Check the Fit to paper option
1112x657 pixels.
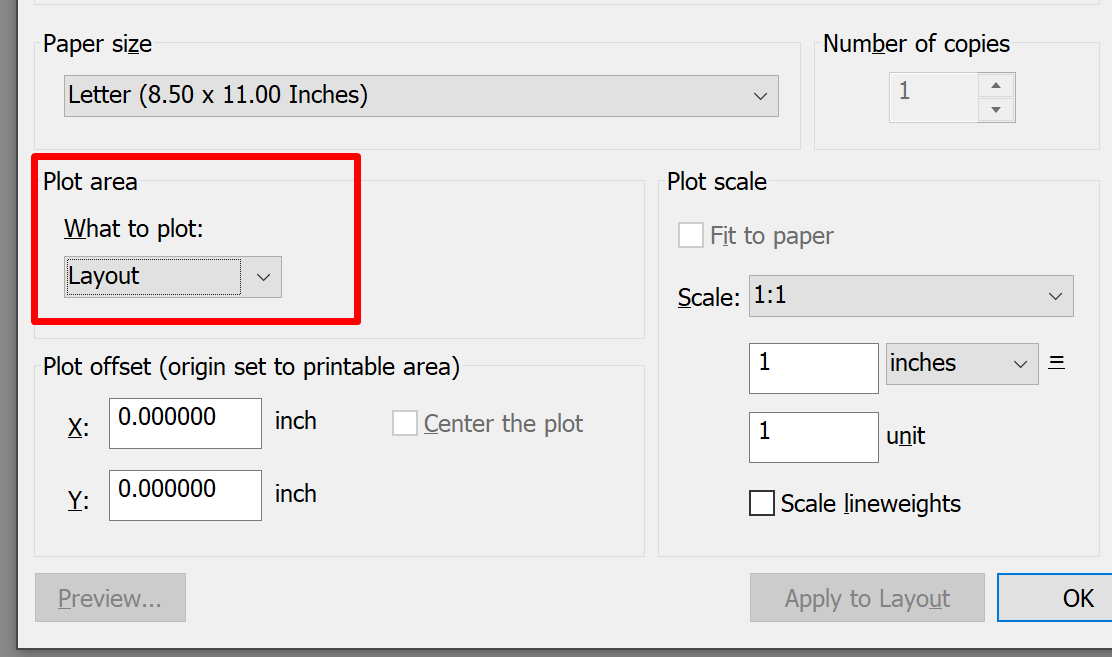click(691, 235)
